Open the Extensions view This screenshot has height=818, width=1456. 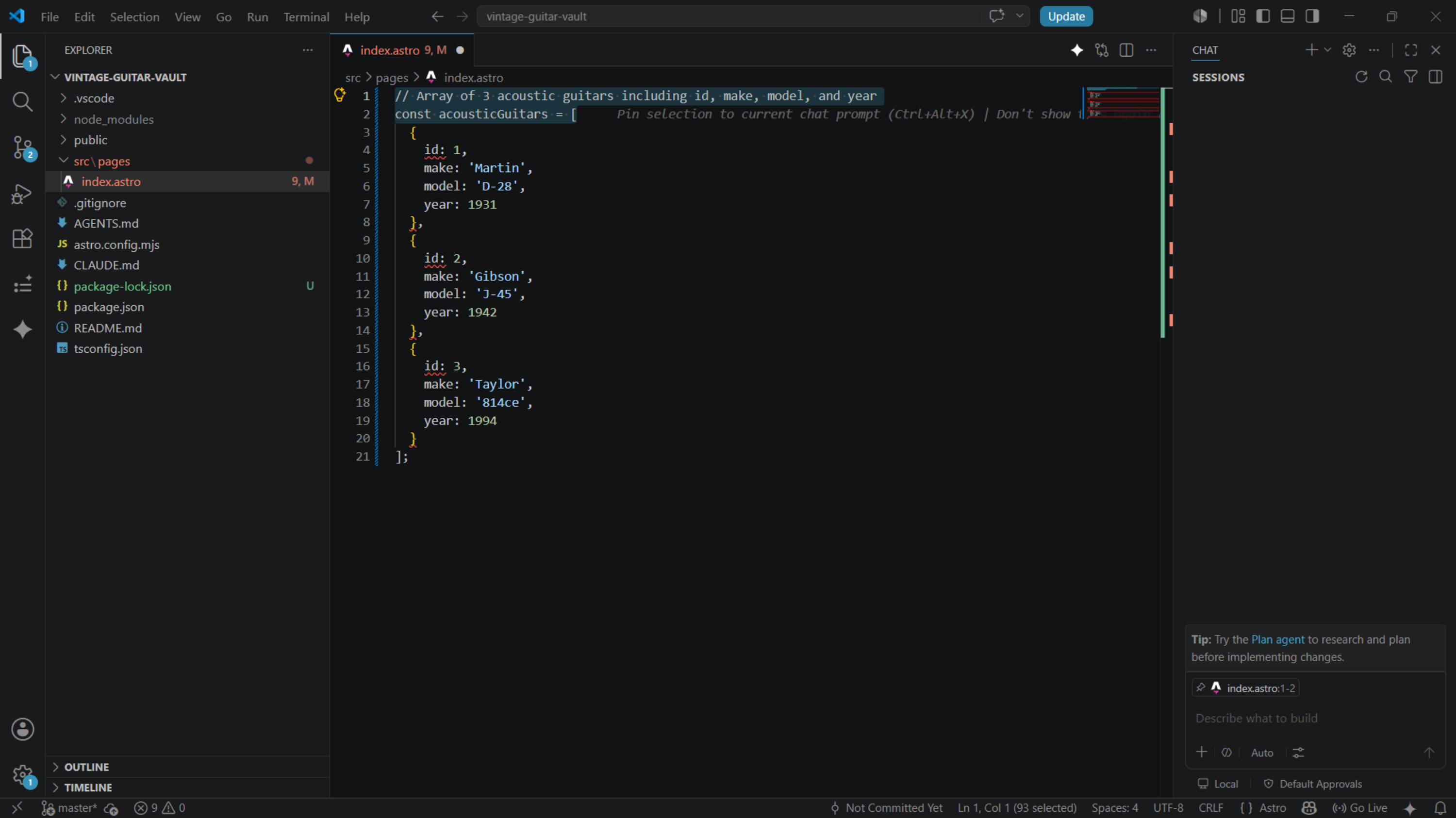pyautogui.click(x=22, y=238)
